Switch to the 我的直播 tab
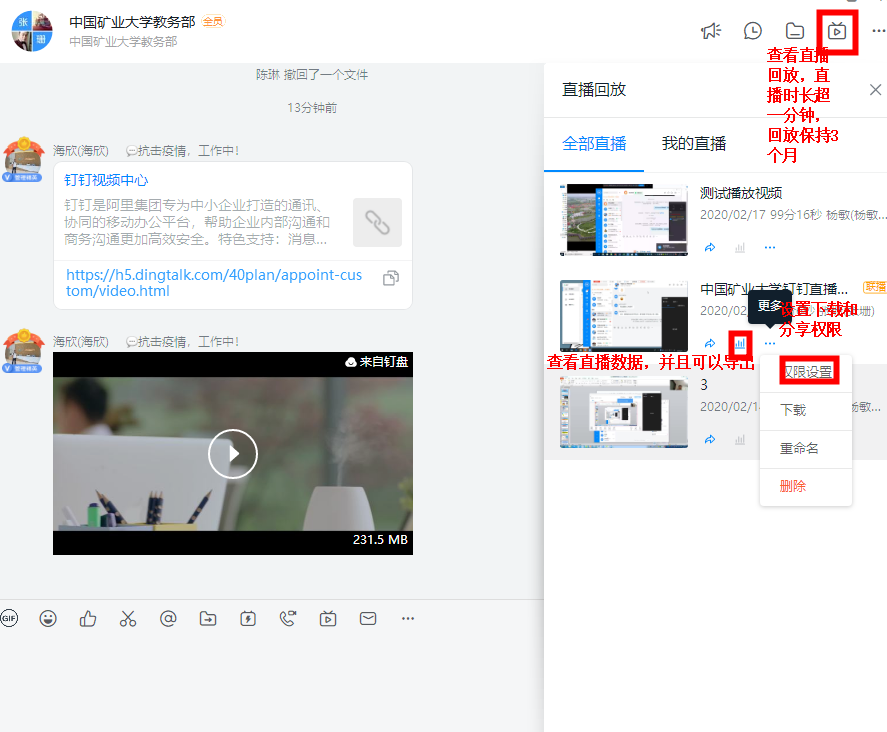This screenshot has width=887, height=732. point(694,144)
